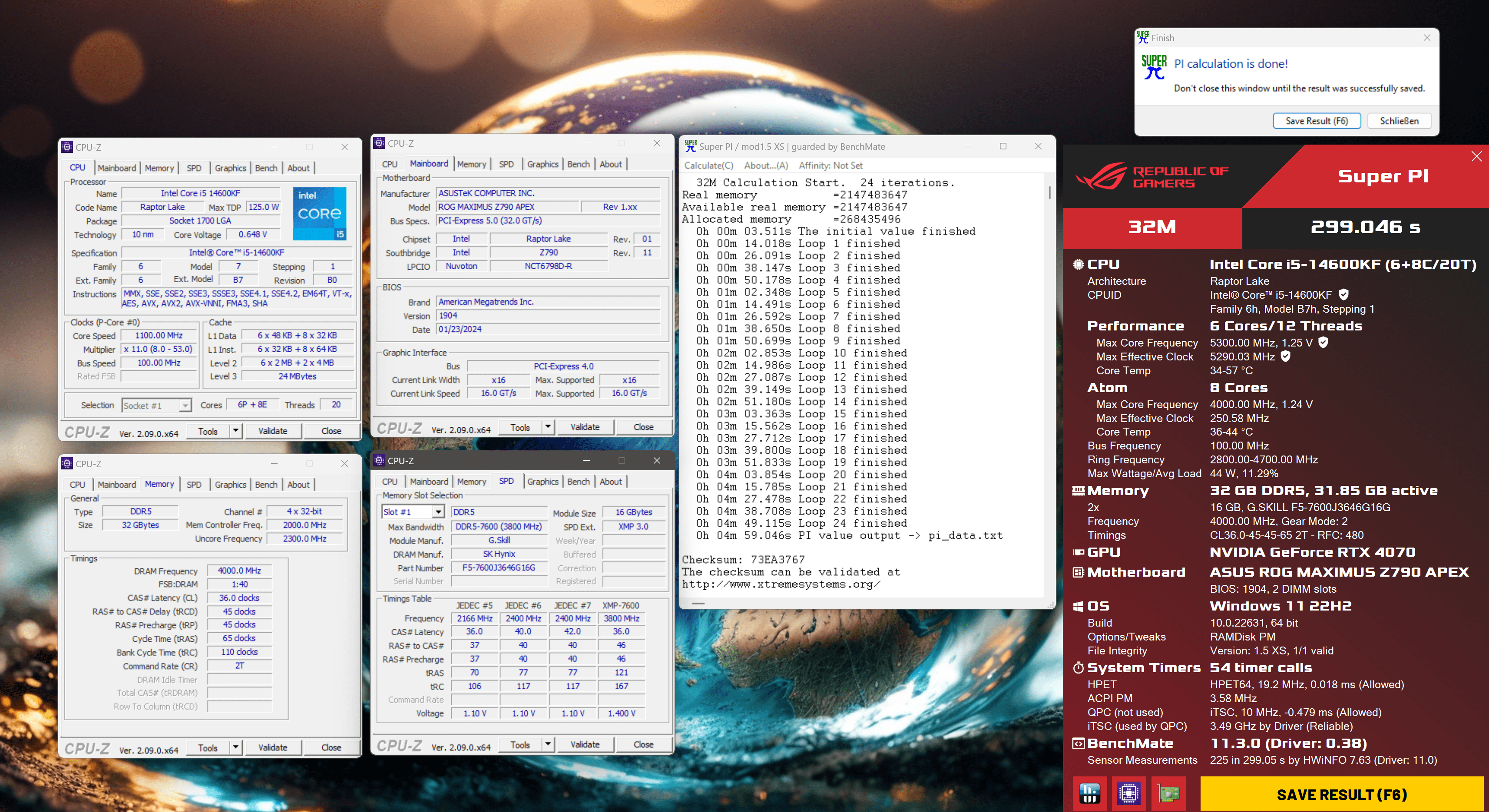Launch CPU-Z icon in BenchMate panel
This screenshot has width=1489, height=812.
(x=1128, y=793)
